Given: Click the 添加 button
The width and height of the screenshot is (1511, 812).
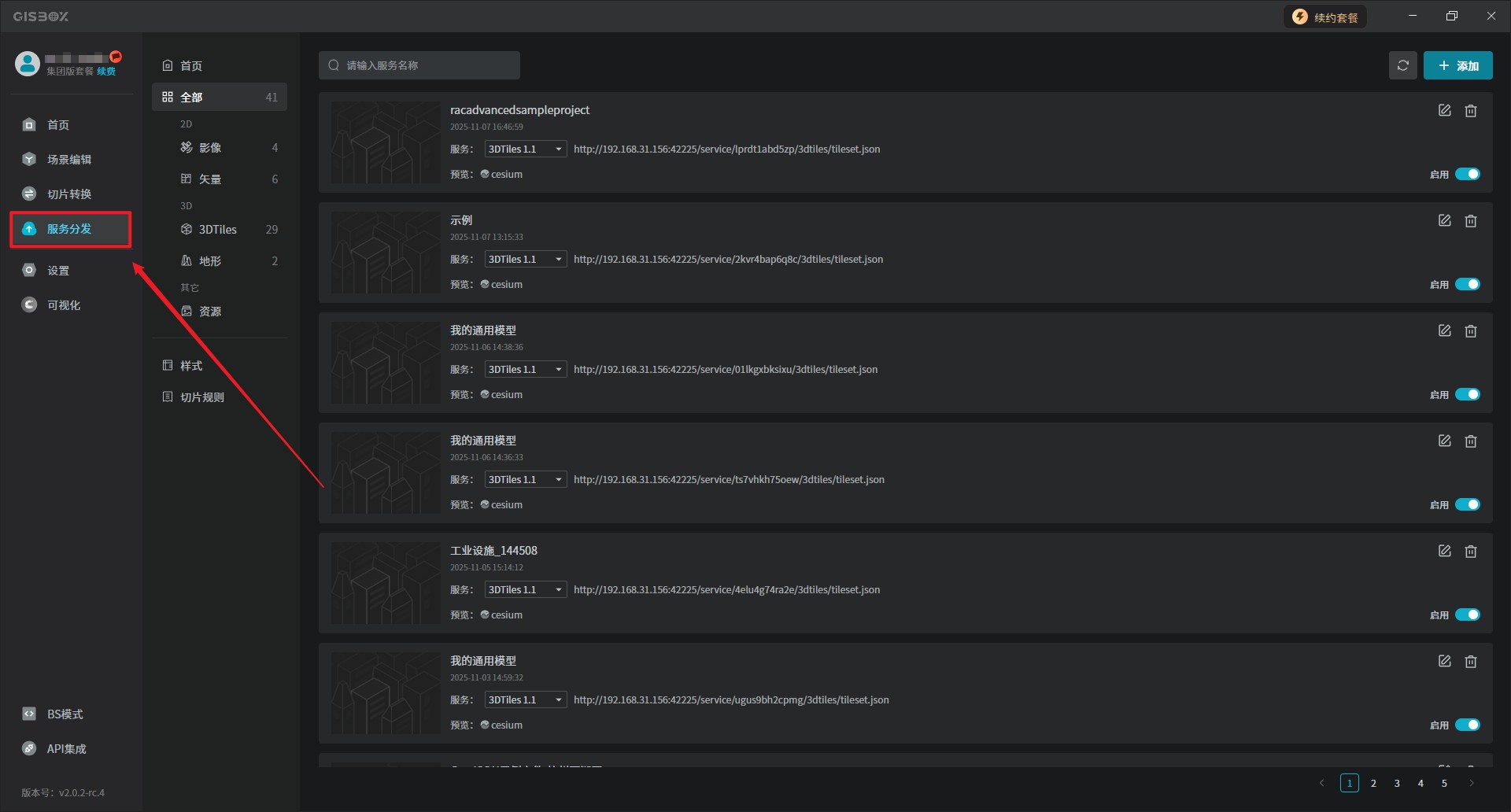Looking at the screenshot, I should [x=1457, y=65].
